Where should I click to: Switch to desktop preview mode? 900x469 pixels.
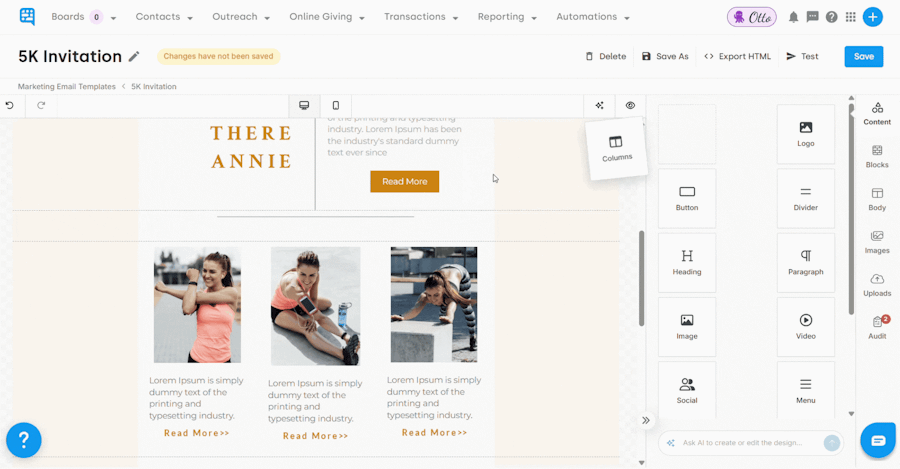point(304,106)
